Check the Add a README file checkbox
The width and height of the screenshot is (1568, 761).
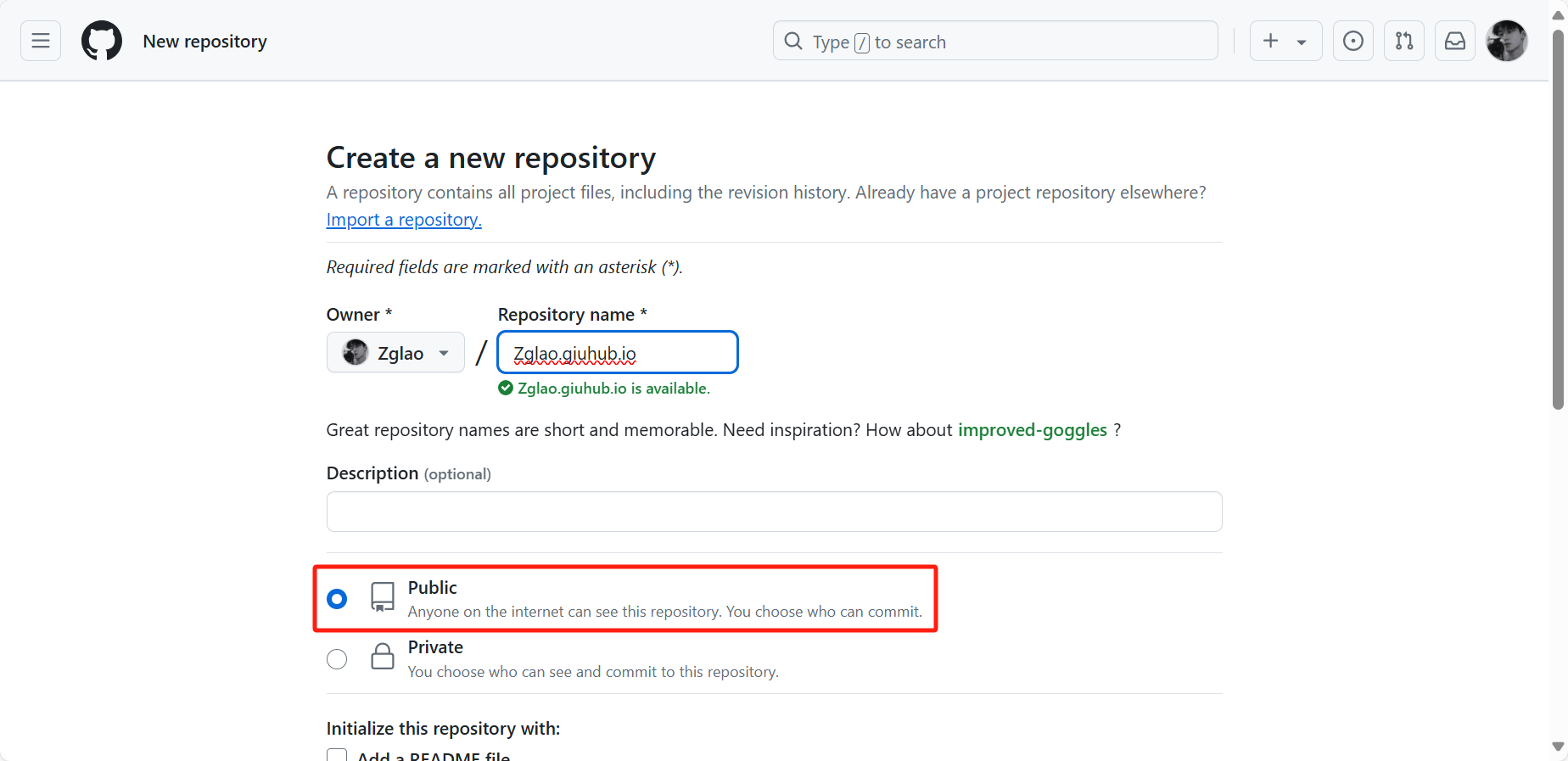pyautogui.click(x=337, y=755)
